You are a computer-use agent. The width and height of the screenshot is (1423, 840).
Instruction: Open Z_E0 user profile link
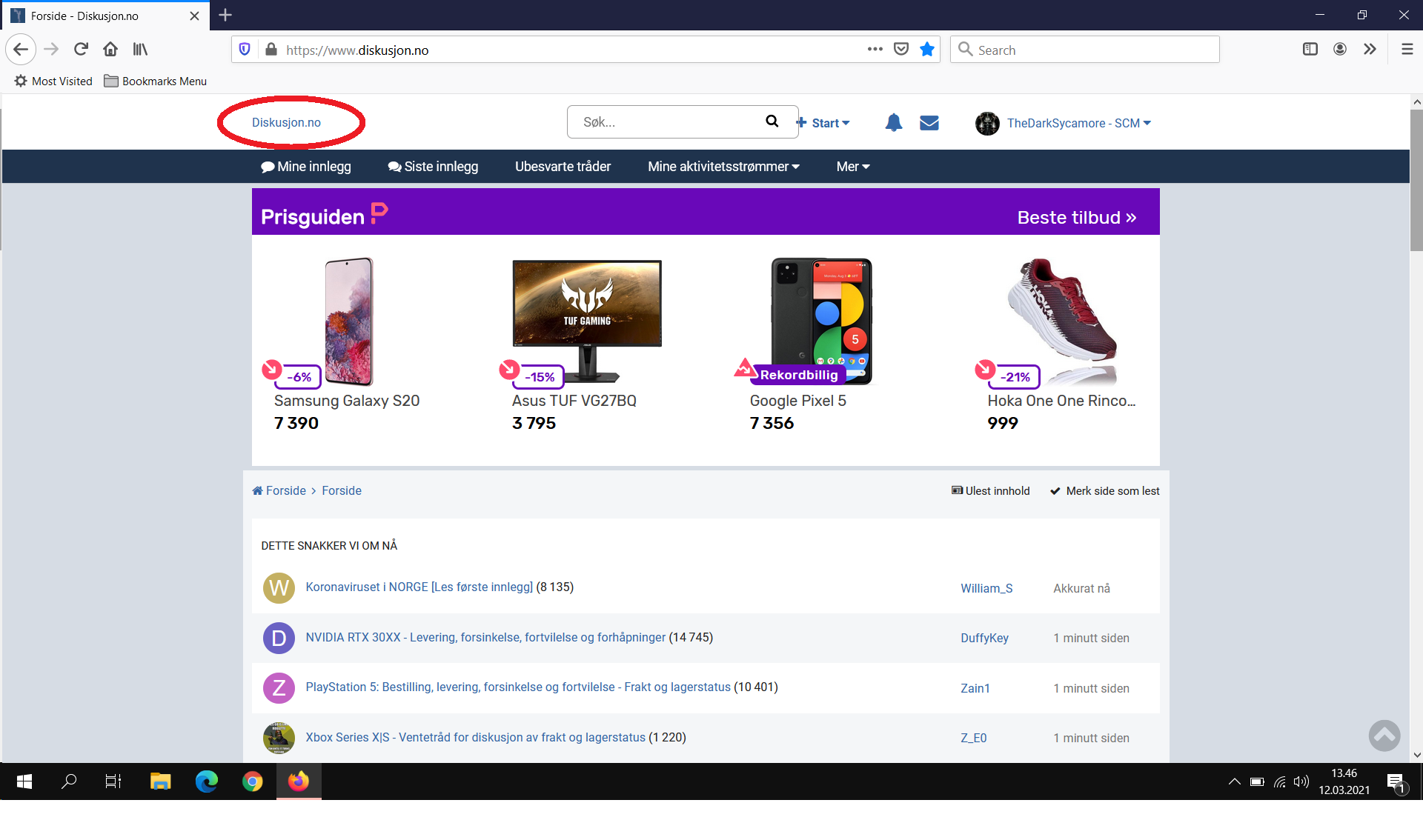click(973, 738)
